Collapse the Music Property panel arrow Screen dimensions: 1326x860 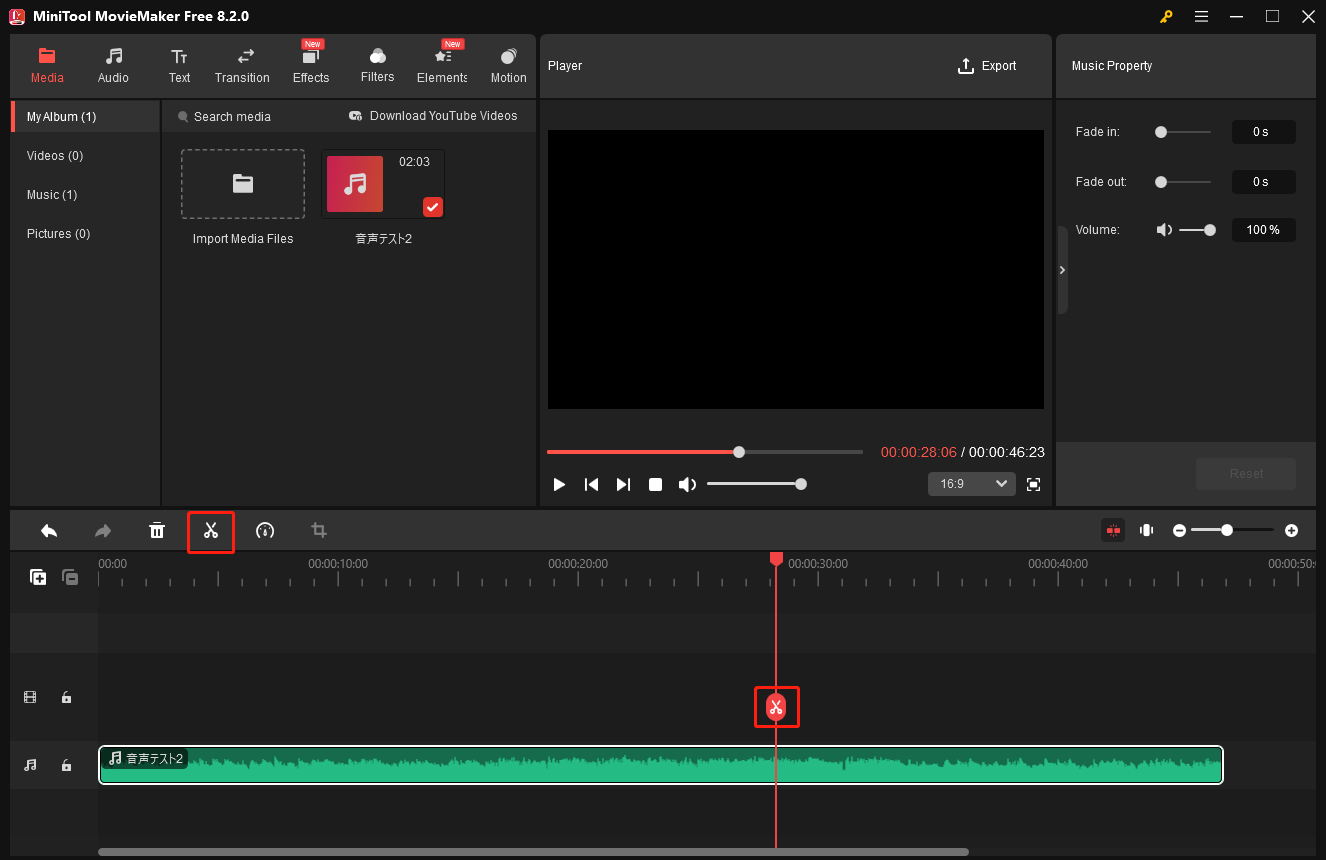coord(1062,270)
